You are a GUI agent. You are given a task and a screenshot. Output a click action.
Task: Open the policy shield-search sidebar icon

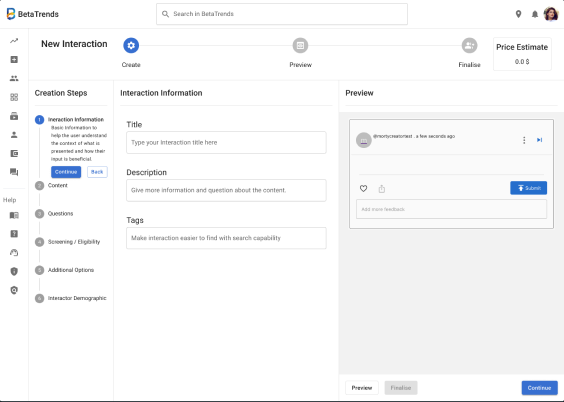(14, 290)
